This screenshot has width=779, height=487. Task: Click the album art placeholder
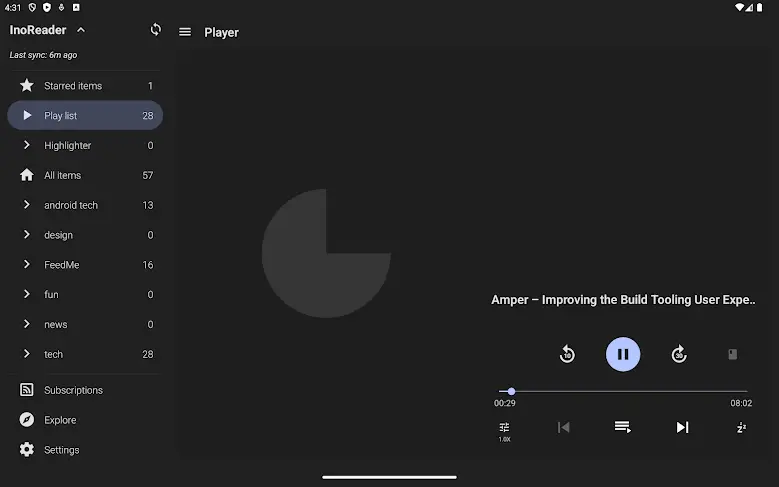coord(326,253)
